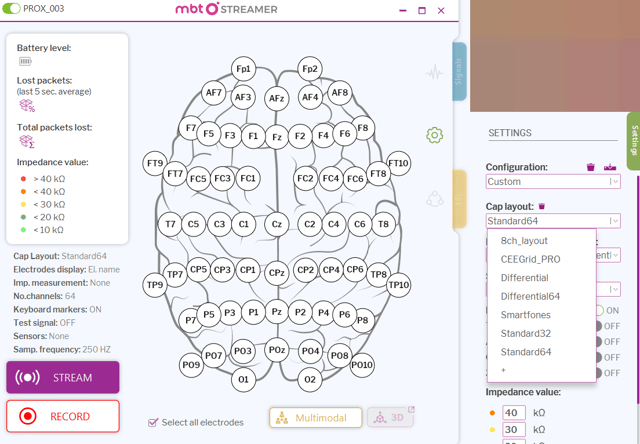Select the Fp2 electrode
Screen dimensions: 640x444
[310, 69]
